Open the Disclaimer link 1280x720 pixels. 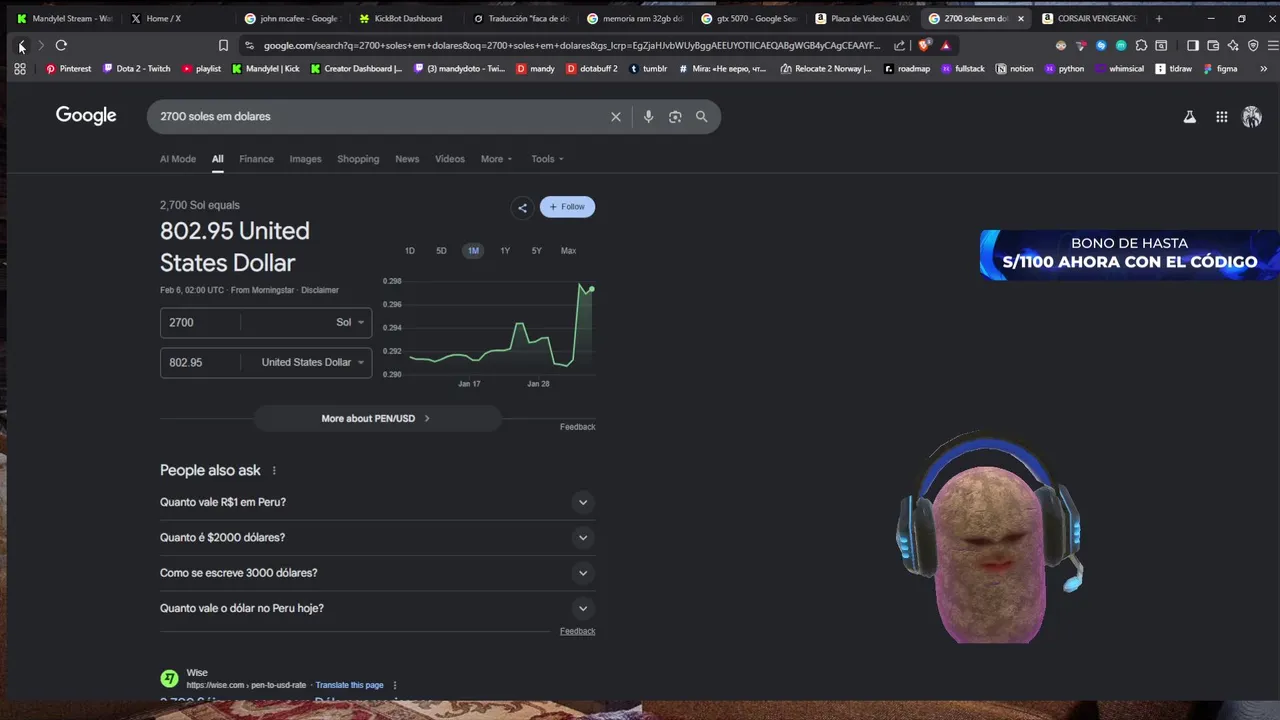[x=320, y=290]
